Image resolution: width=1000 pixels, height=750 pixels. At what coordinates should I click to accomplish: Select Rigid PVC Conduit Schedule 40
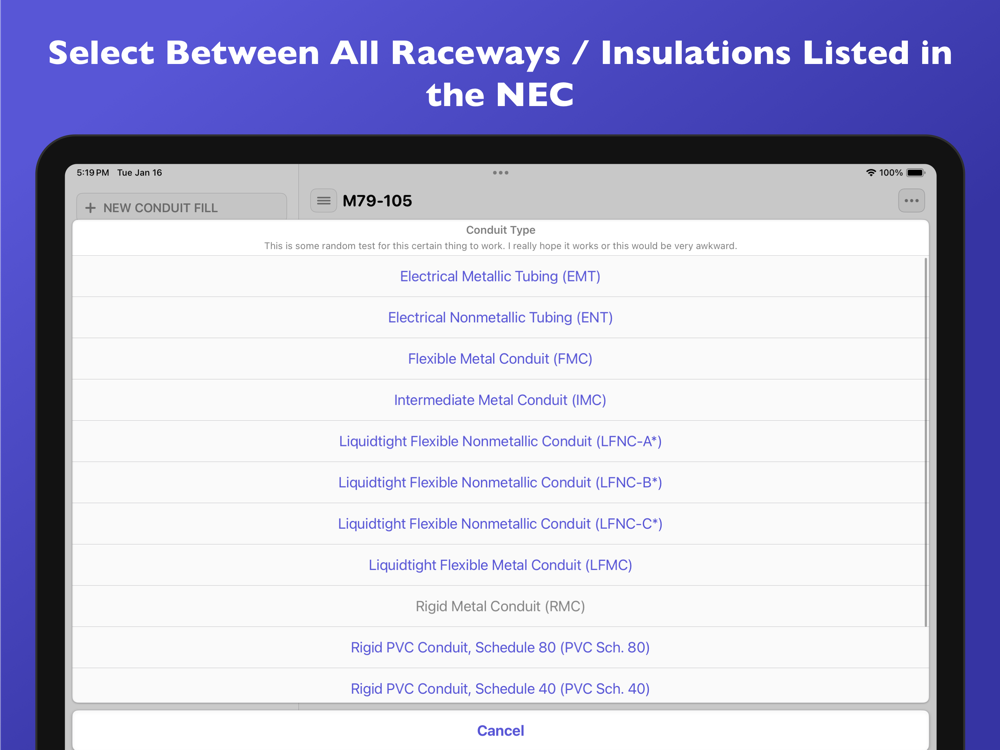500,688
